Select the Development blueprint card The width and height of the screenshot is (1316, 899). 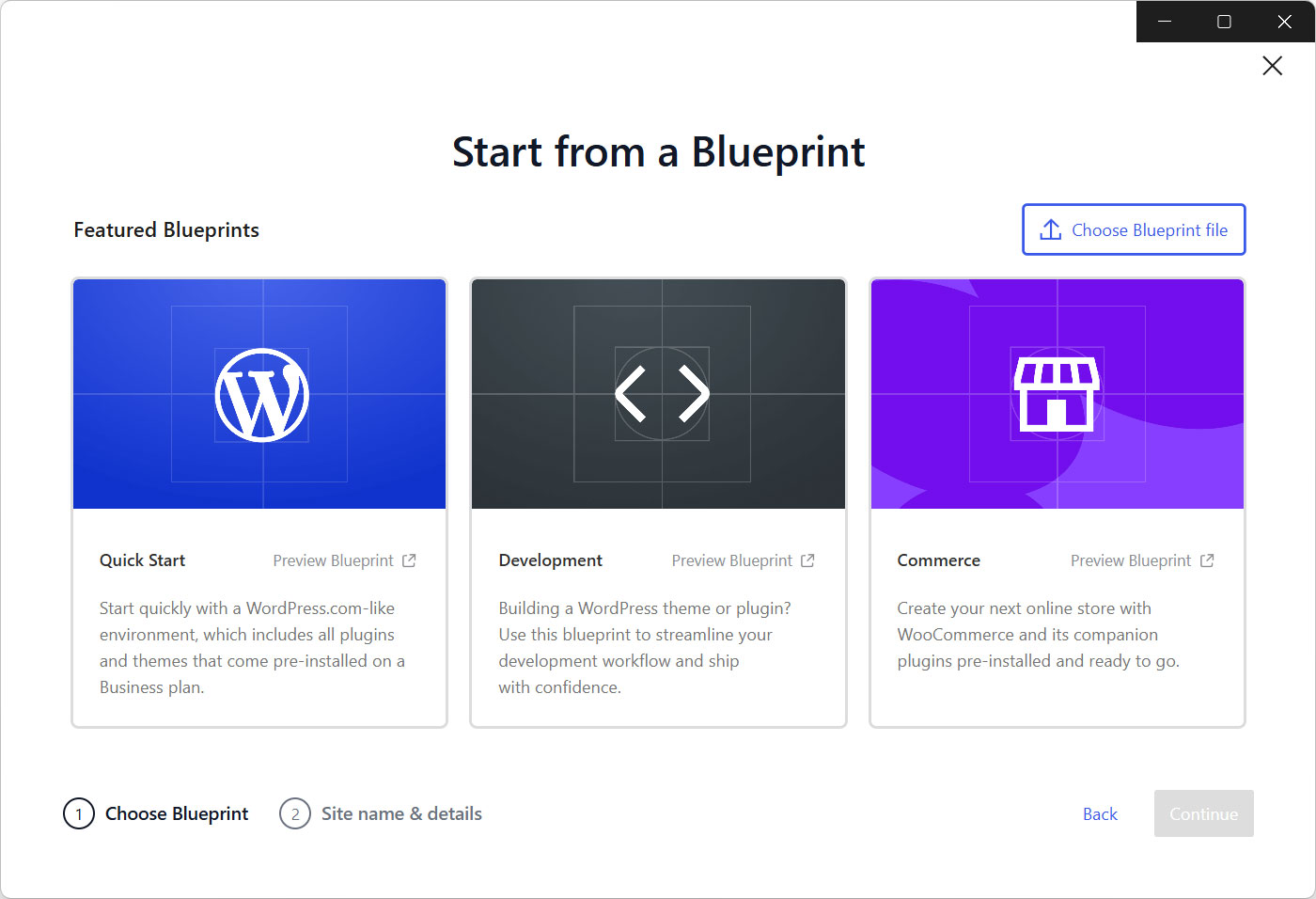659,501
